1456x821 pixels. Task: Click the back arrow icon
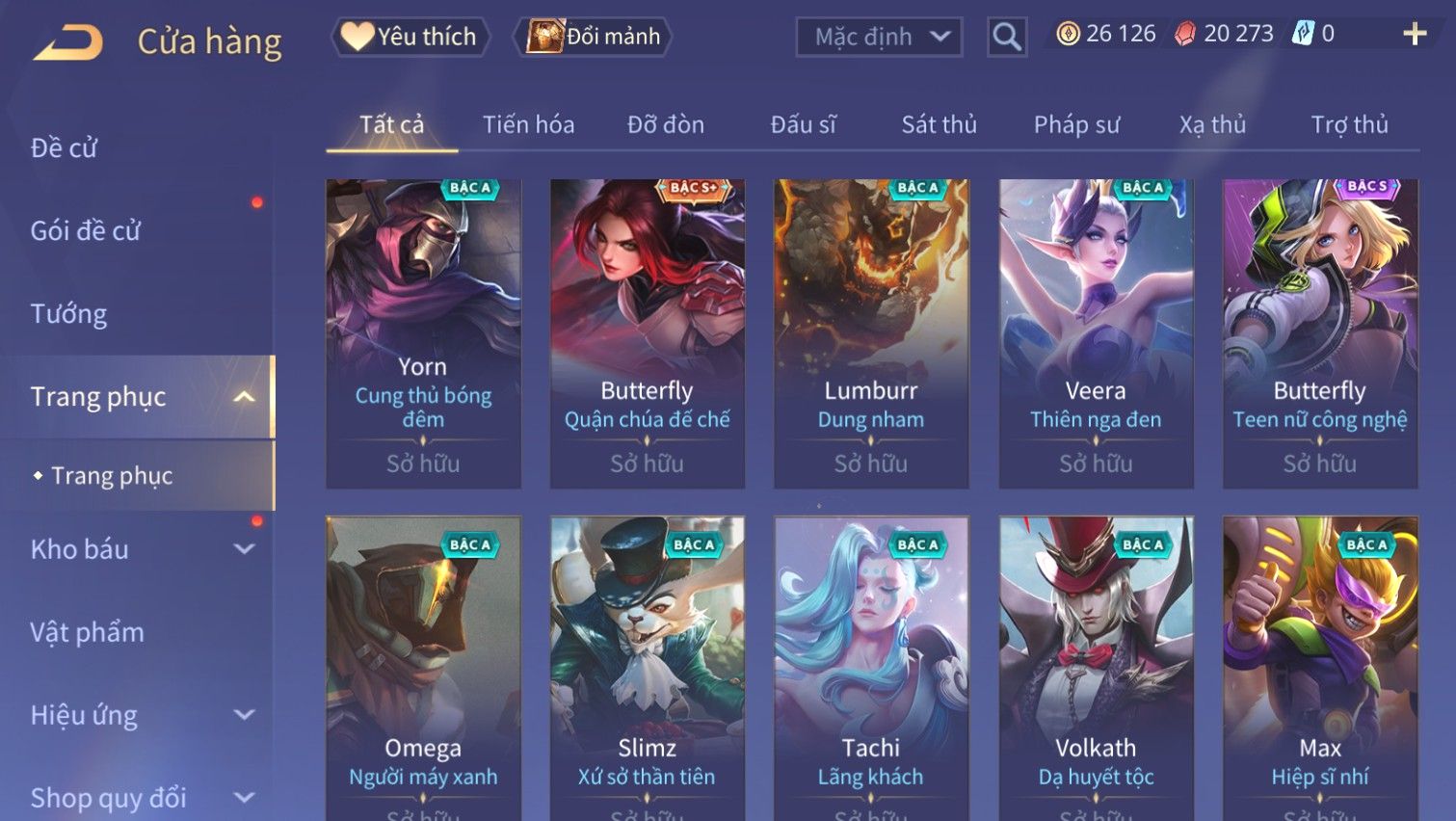(67, 42)
